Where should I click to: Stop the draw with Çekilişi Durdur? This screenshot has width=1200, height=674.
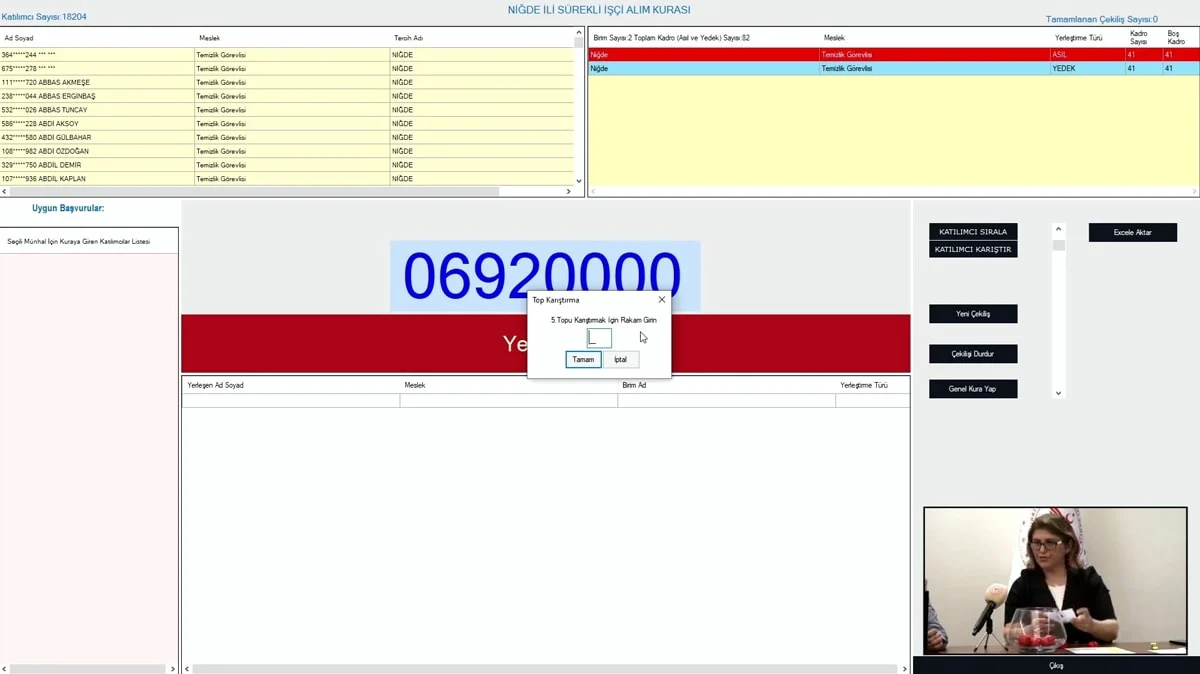click(x=973, y=354)
